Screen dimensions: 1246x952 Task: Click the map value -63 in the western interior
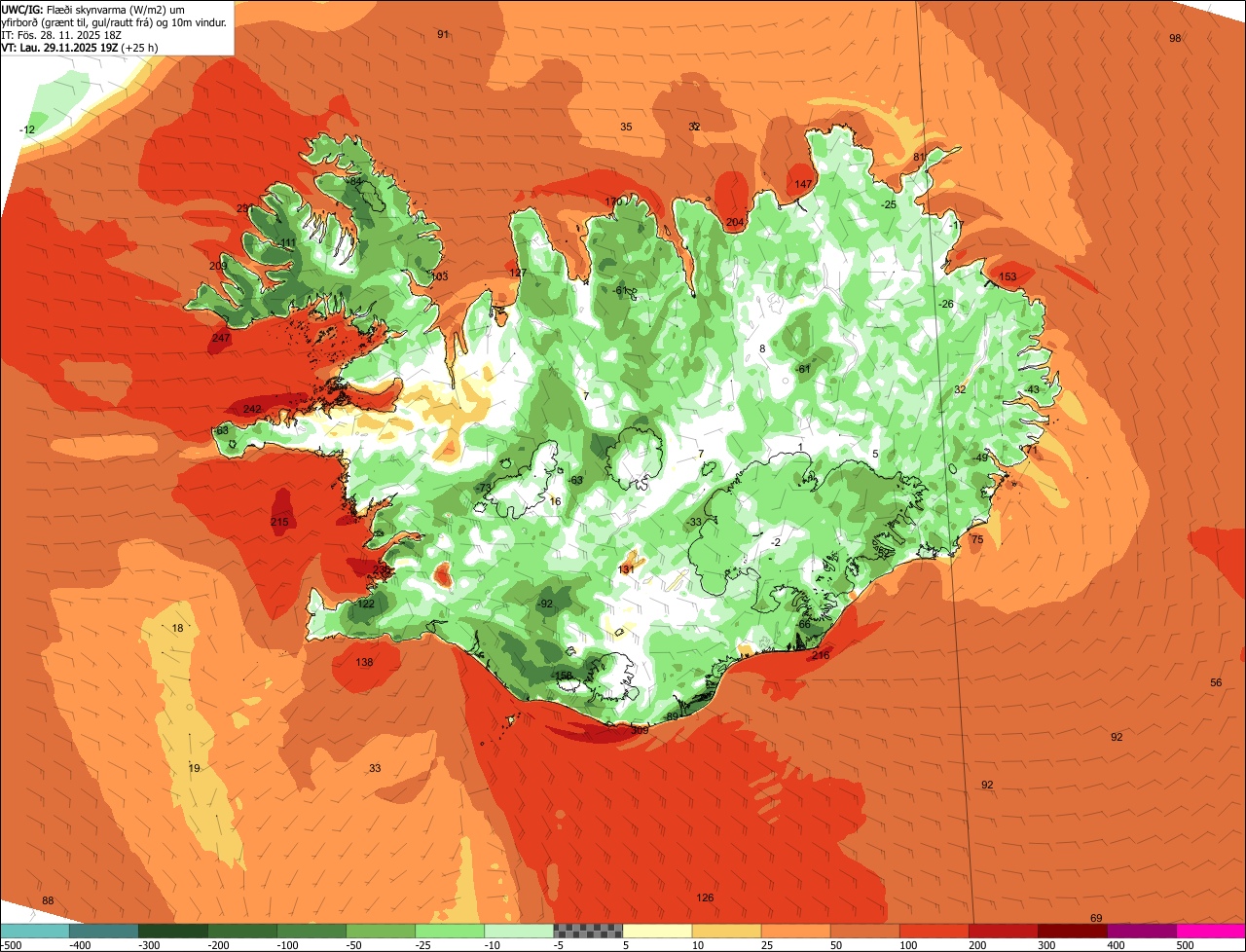(574, 480)
